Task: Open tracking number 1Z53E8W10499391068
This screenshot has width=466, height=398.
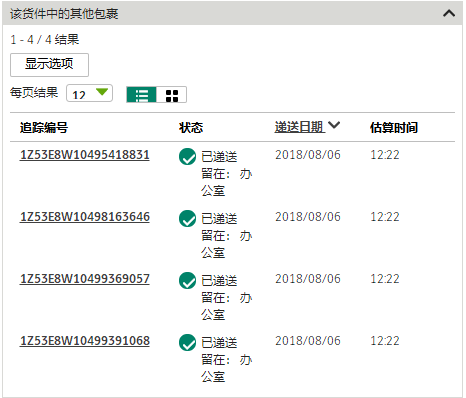Action: tap(85, 341)
